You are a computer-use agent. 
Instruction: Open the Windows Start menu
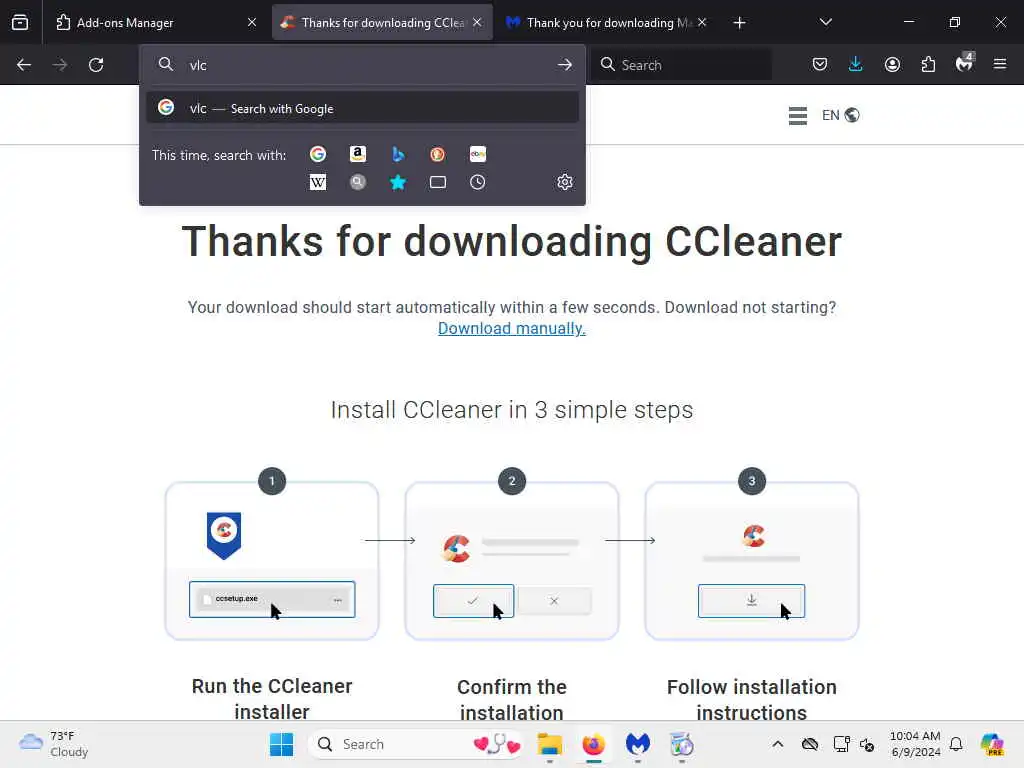pos(281,744)
